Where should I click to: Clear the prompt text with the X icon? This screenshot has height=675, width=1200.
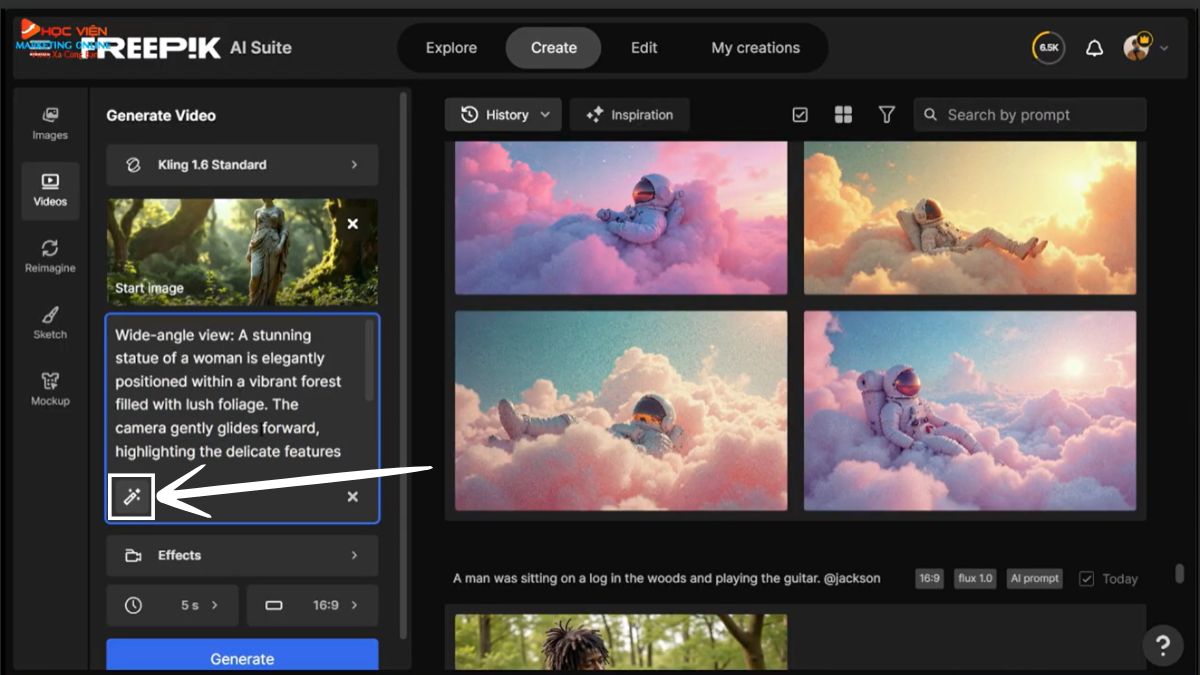click(x=352, y=497)
